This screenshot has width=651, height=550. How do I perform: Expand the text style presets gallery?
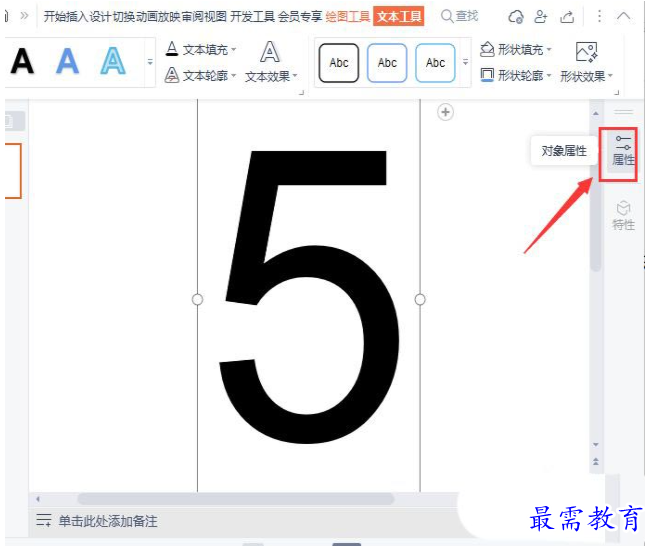150,62
